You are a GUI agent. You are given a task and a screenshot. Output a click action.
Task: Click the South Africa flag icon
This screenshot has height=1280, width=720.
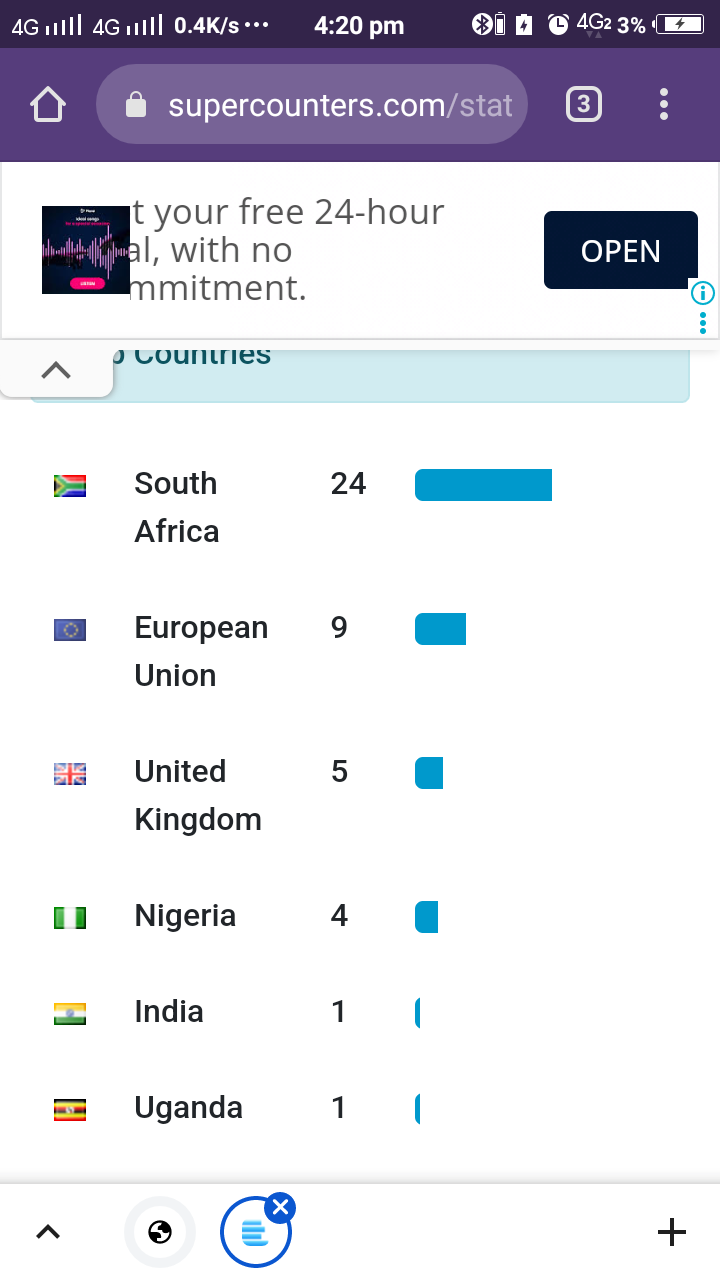[x=70, y=486]
